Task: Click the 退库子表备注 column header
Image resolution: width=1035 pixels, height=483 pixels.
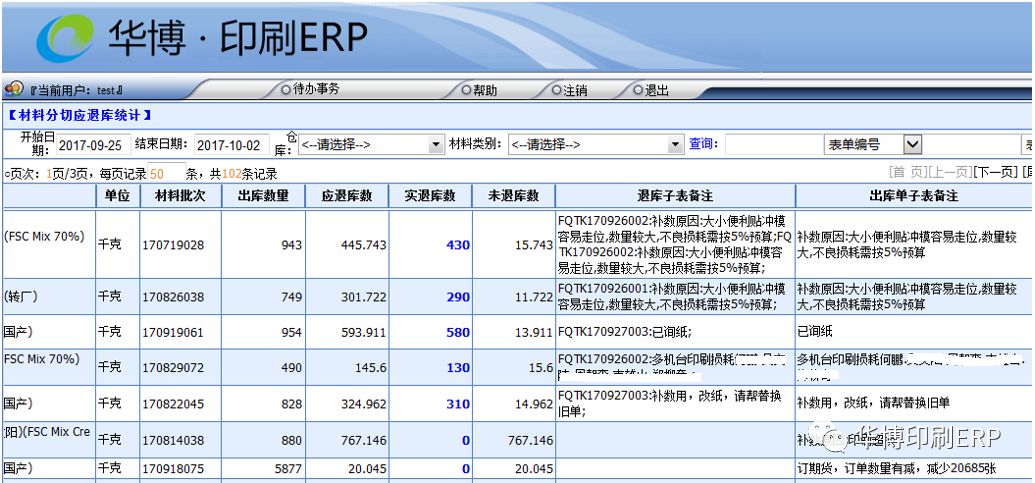Action: click(675, 197)
